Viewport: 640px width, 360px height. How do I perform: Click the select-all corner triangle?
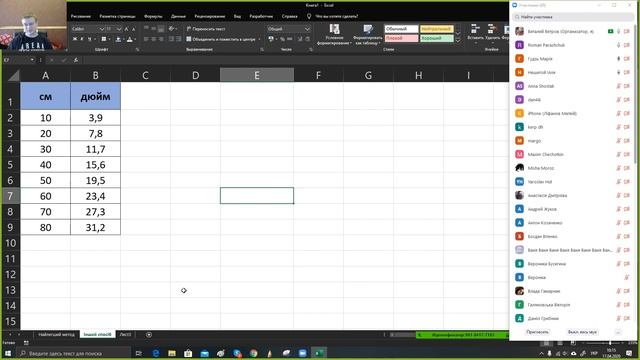tap(13, 76)
